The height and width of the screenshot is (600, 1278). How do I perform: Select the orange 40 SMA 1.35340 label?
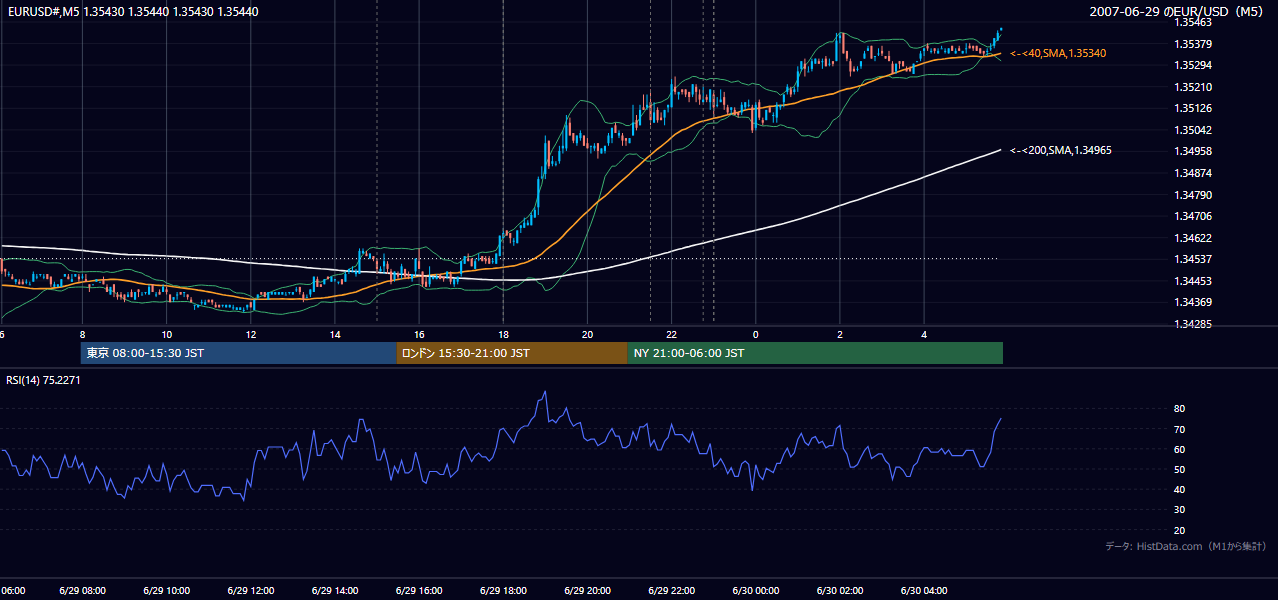point(1058,53)
